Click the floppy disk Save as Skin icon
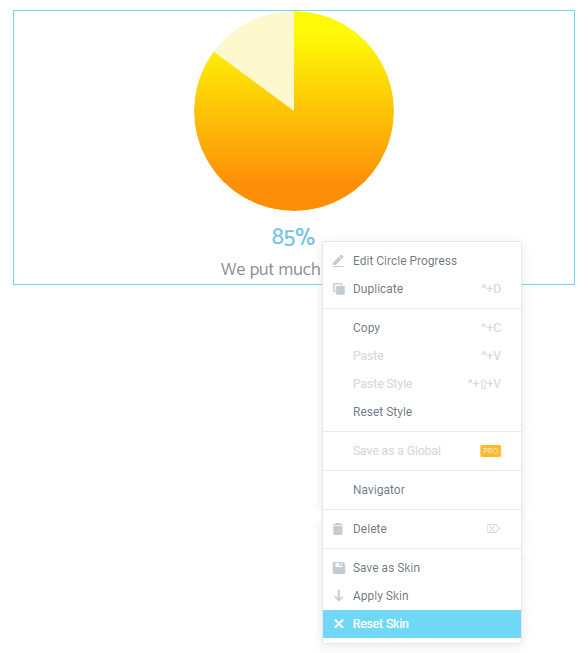The width and height of the screenshot is (588, 653). pos(339,568)
